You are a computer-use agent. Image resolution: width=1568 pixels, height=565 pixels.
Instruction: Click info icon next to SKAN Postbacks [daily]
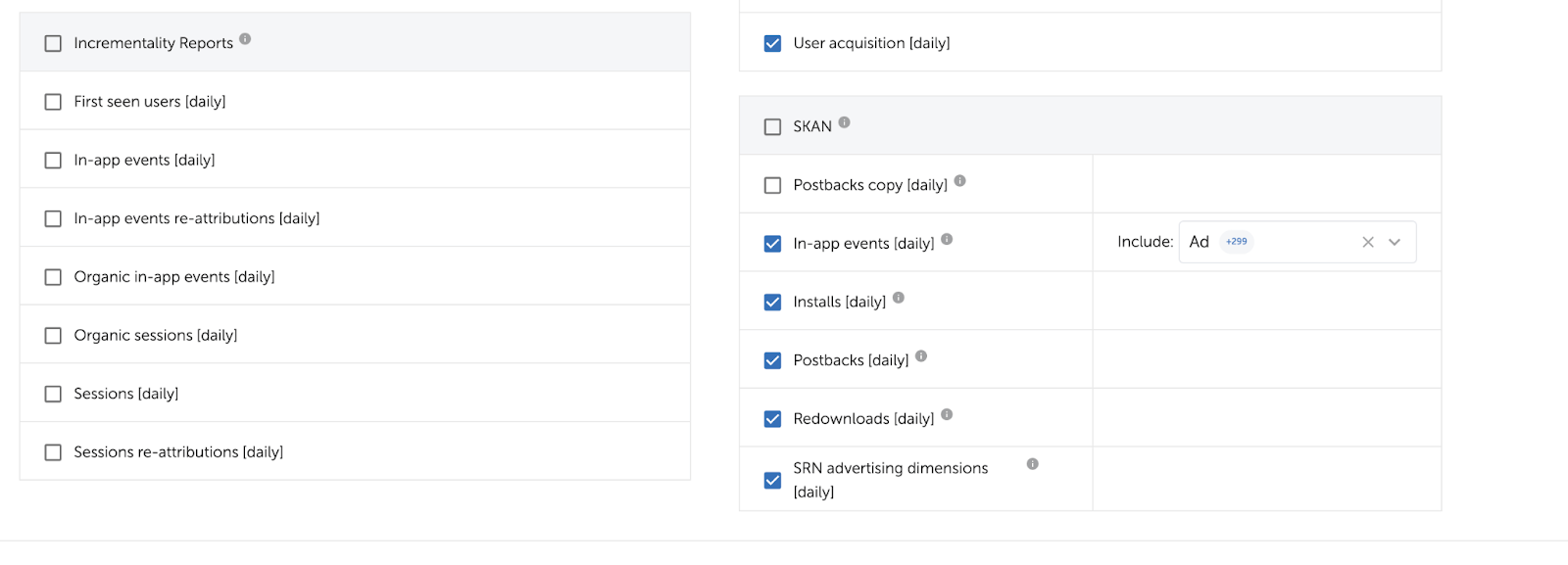click(x=921, y=356)
